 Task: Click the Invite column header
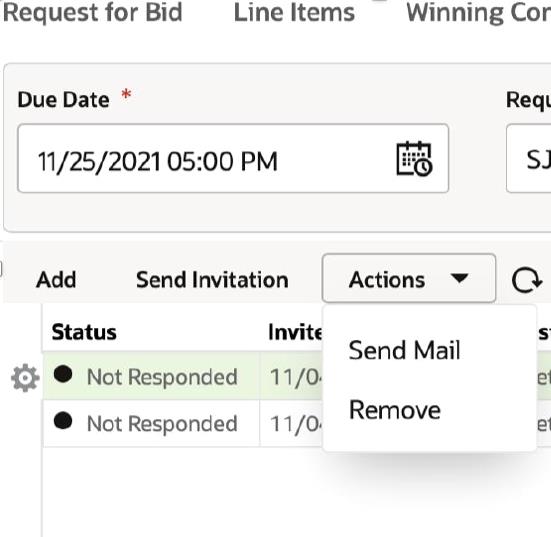295,332
